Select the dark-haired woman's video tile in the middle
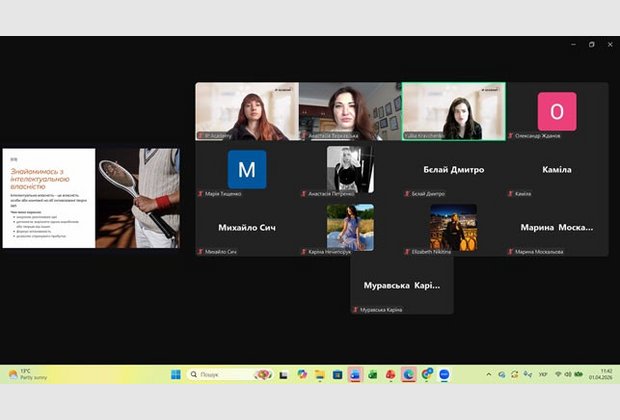The image size is (620, 420). (x=350, y=111)
